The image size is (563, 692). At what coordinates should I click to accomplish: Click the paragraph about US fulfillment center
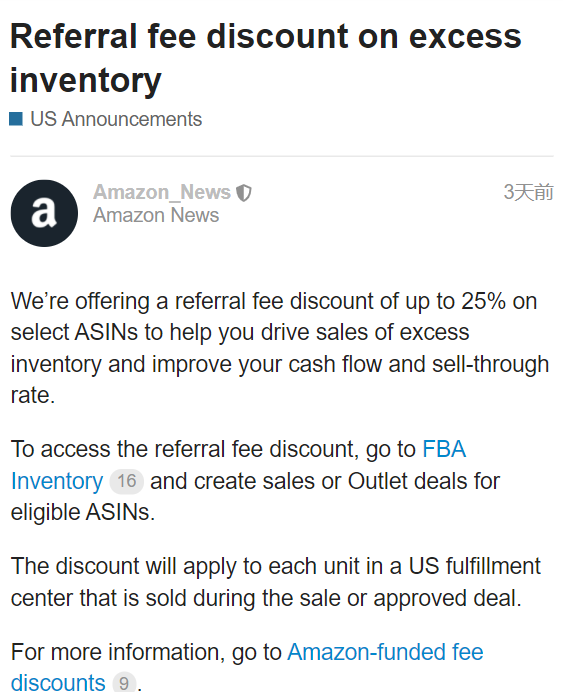click(276, 582)
